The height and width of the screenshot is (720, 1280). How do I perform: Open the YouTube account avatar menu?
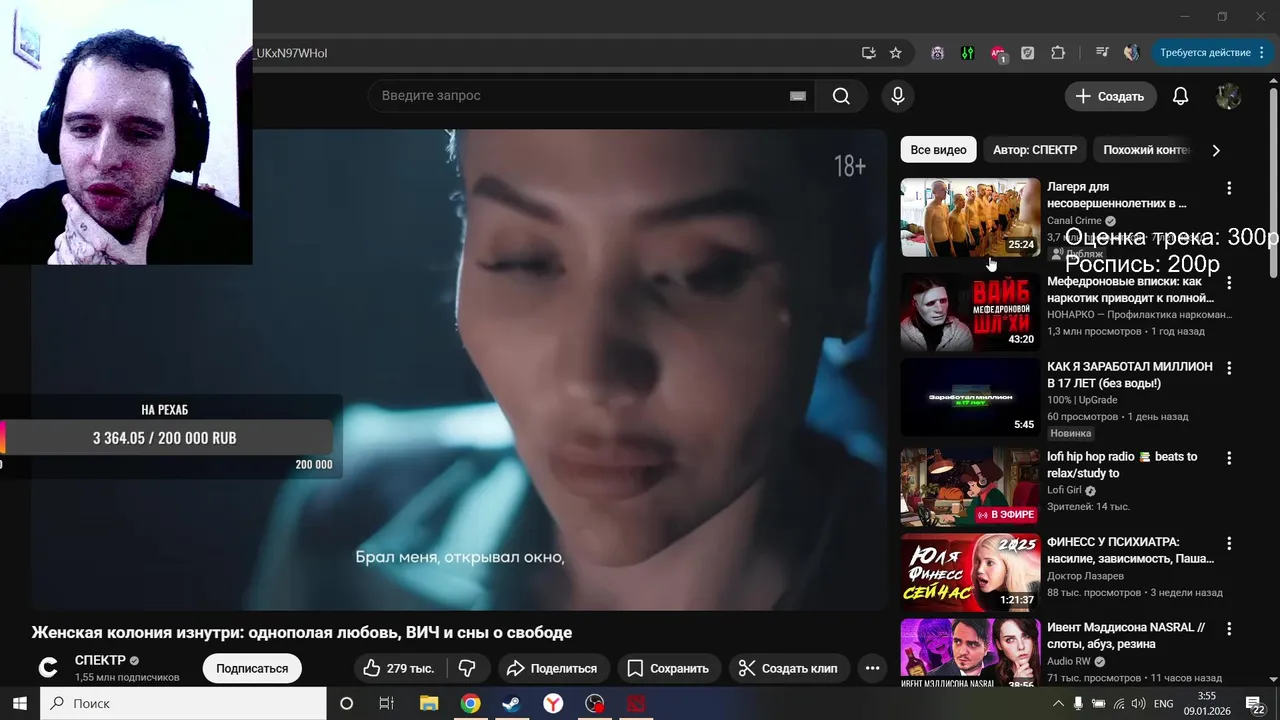point(1228,96)
